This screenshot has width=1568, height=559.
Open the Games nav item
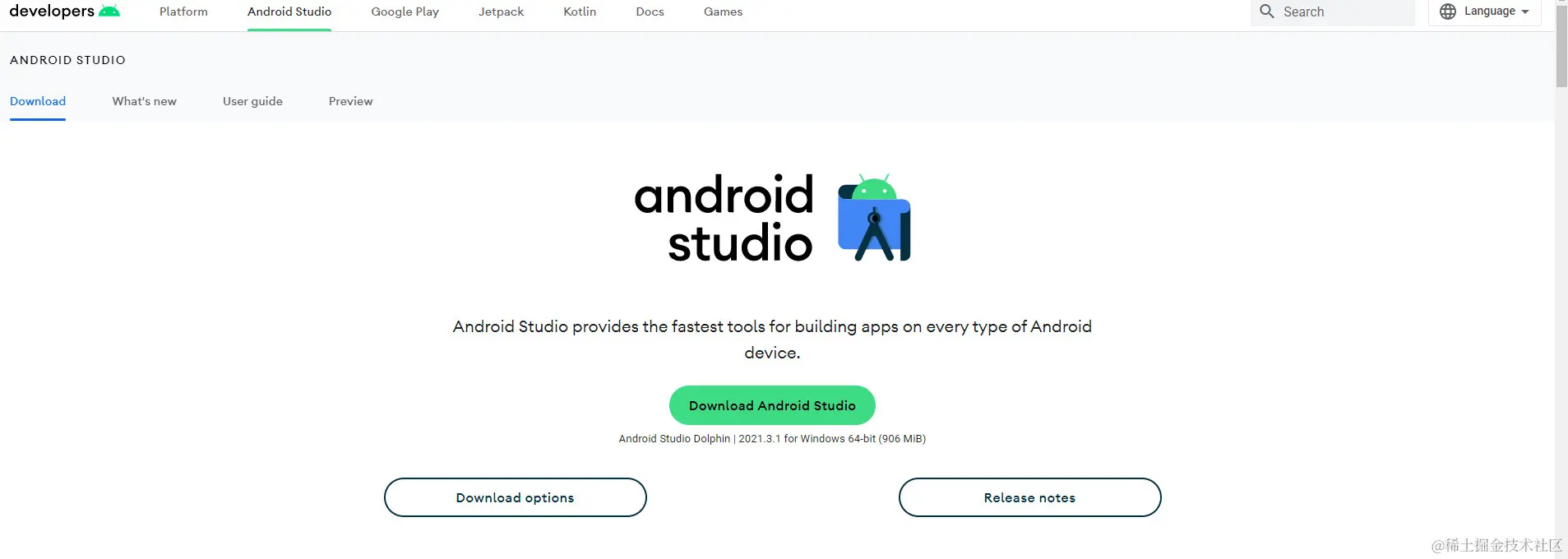(723, 12)
